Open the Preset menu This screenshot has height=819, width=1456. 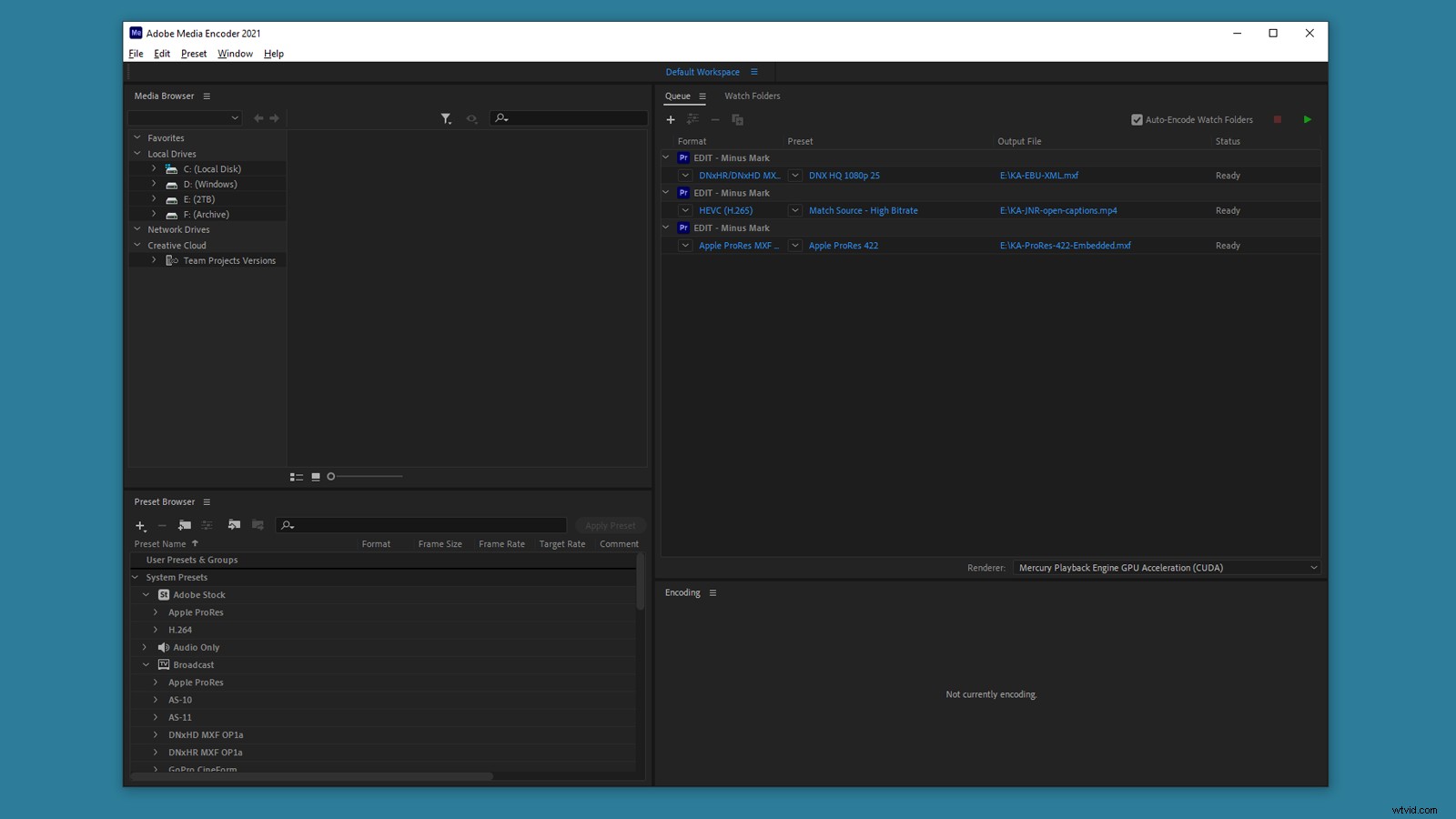[x=194, y=54]
